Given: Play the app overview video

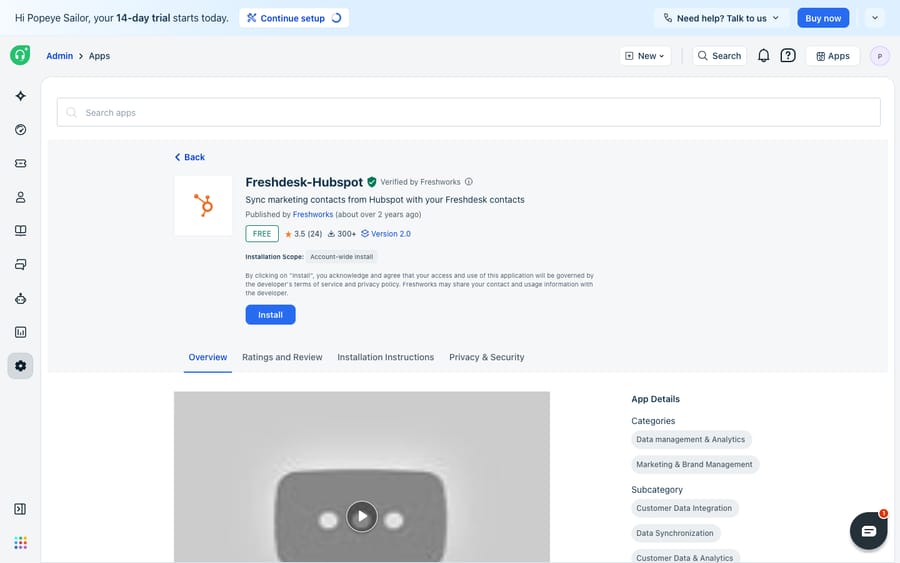Looking at the screenshot, I should (x=362, y=517).
